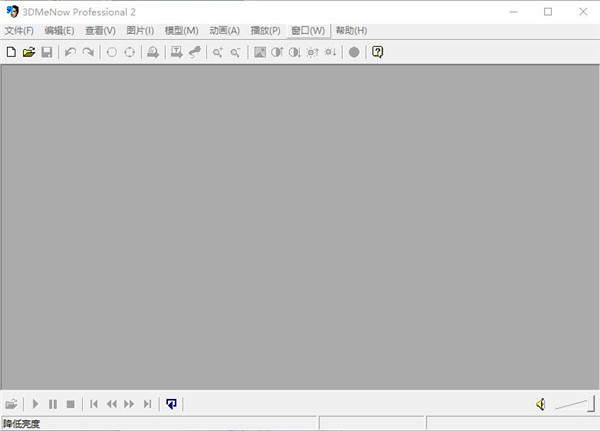The height and width of the screenshot is (431, 600).
Task: Zoom out with the magnifier minus icon
Action: point(235,52)
